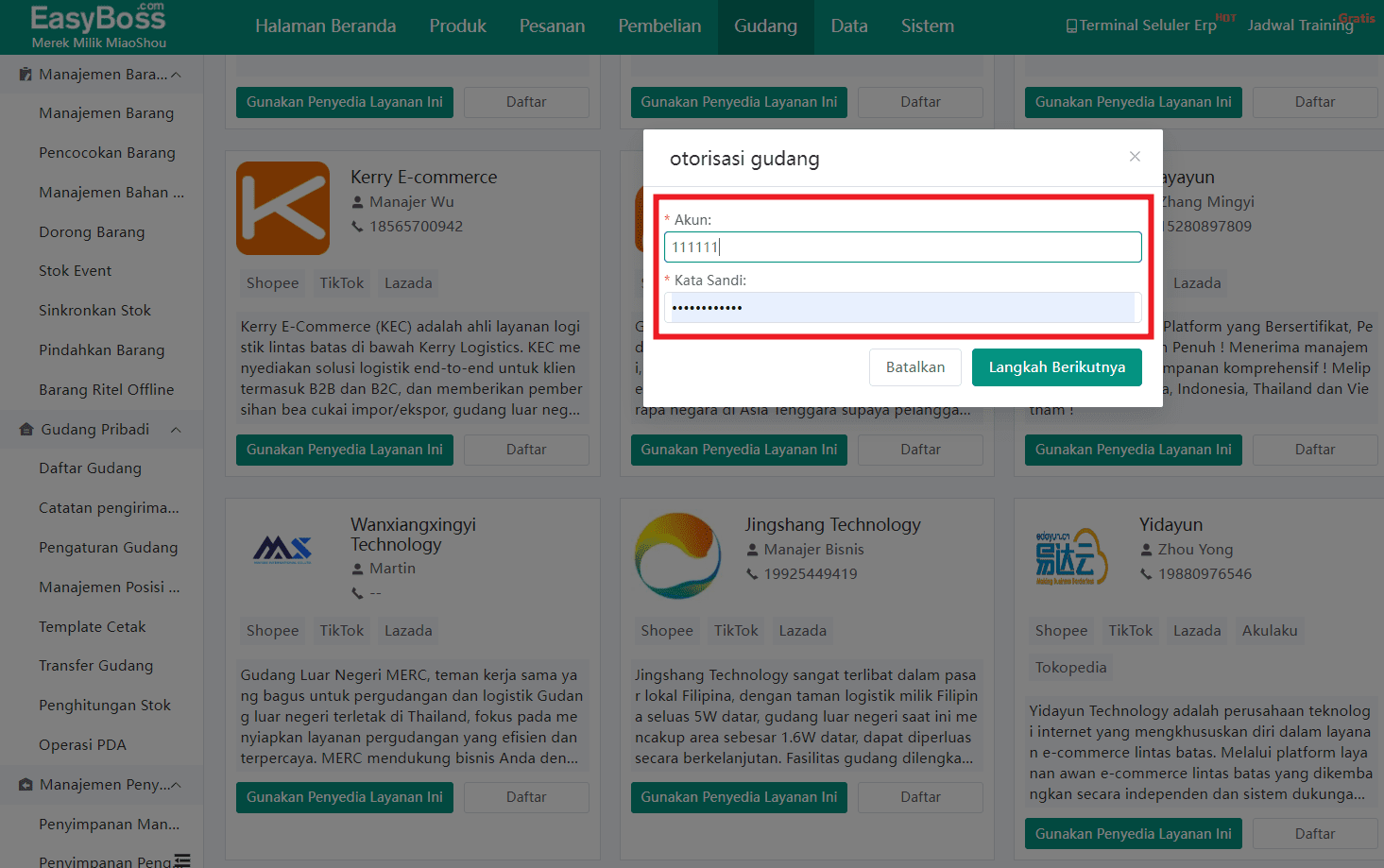Use Yidayun service provider button

click(1133, 834)
